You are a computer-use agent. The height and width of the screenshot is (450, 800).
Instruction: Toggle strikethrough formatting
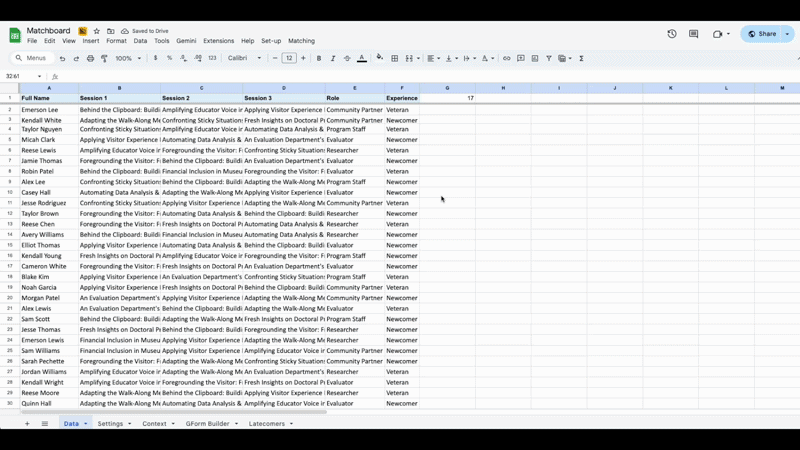(347, 58)
